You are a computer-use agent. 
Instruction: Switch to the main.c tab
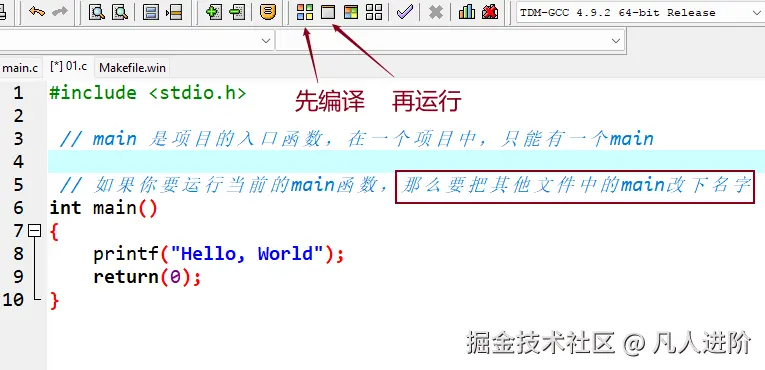click(20, 68)
